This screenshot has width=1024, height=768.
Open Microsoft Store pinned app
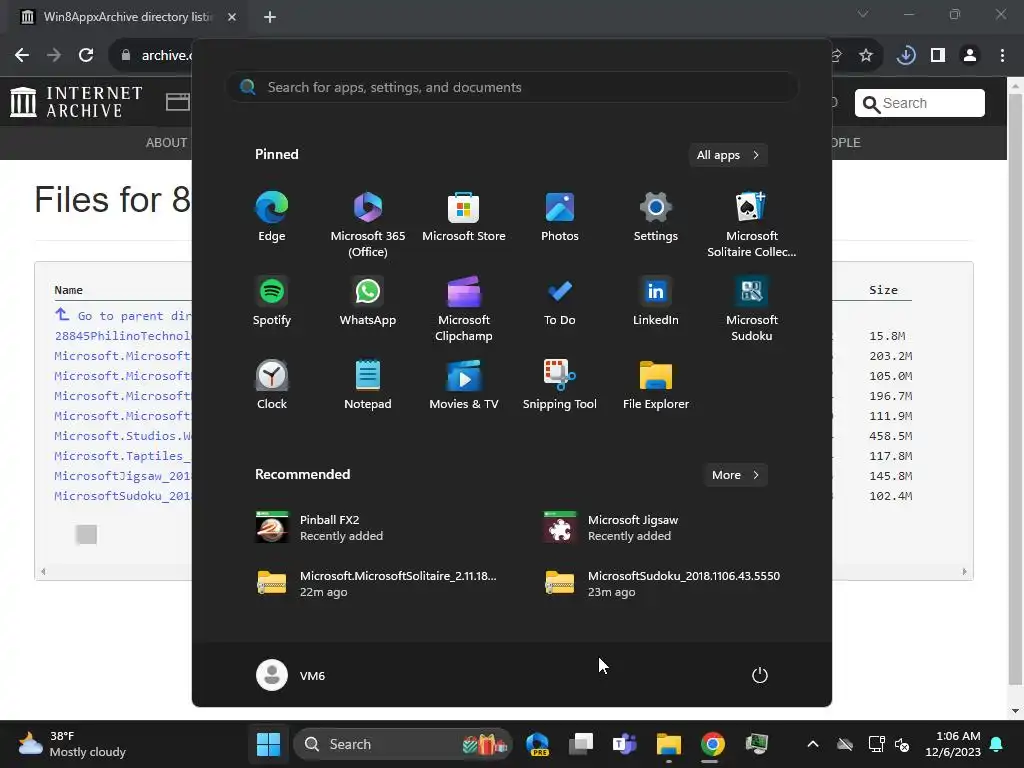click(x=464, y=217)
